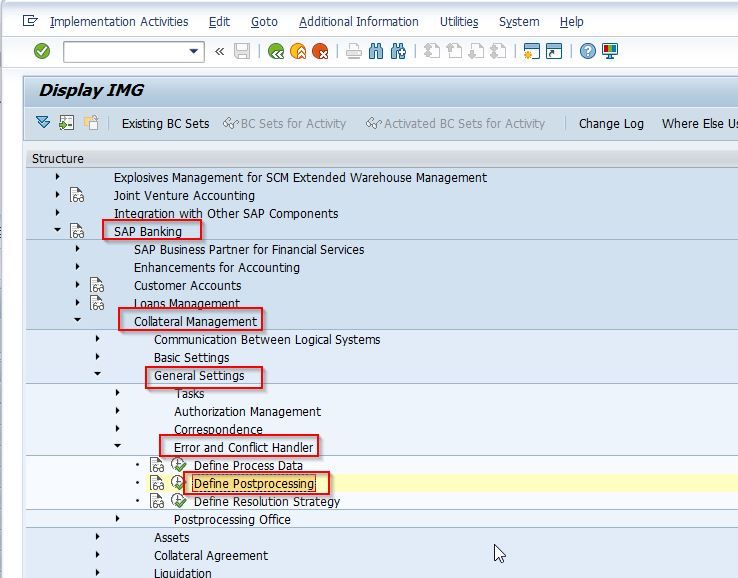Open the Goto menu

(x=264, y=22)
